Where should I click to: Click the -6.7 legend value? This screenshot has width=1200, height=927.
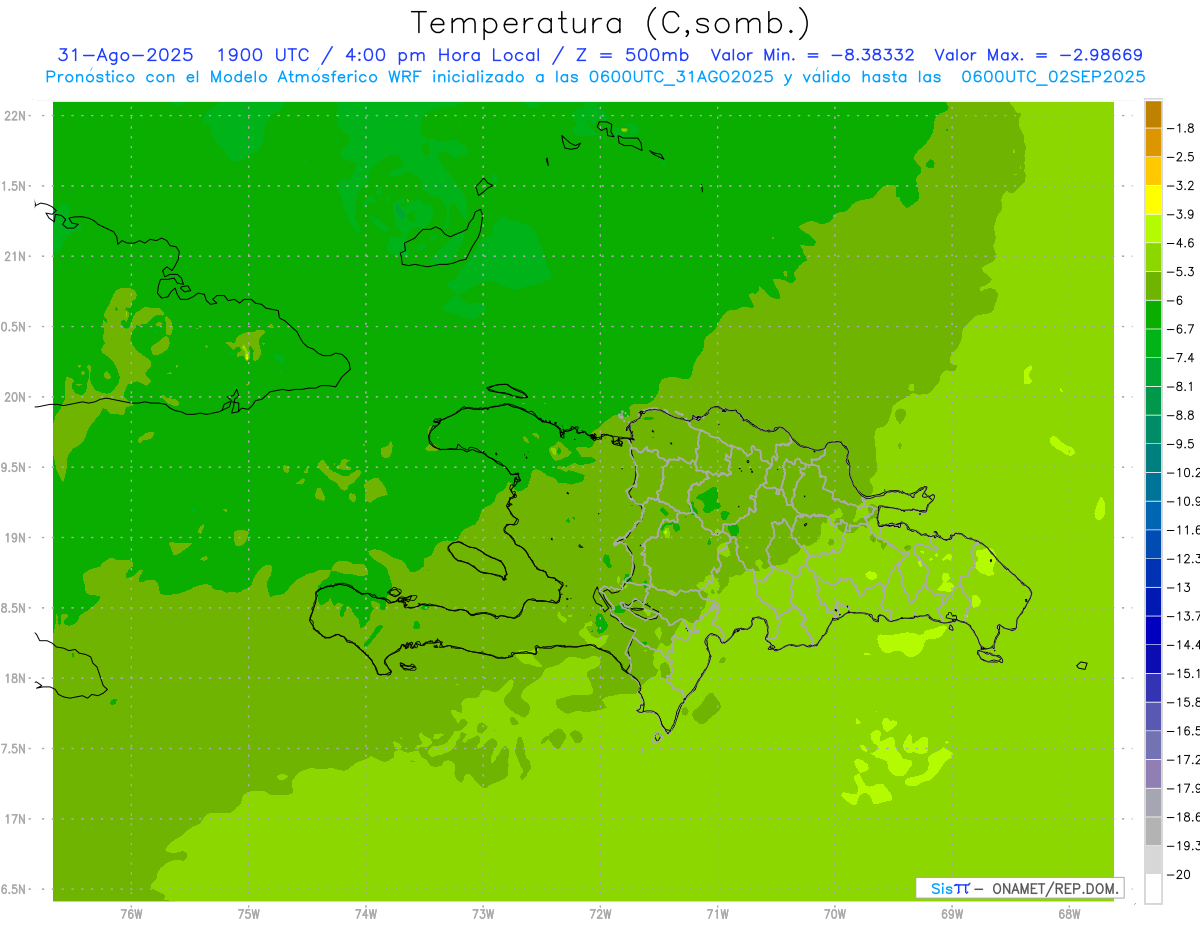pyautogui.click(x=1181, y=329)
